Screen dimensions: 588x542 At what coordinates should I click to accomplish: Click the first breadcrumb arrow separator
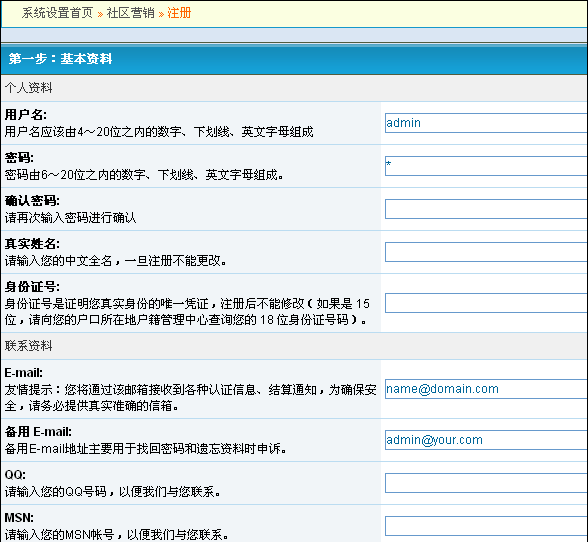[100, 14]
